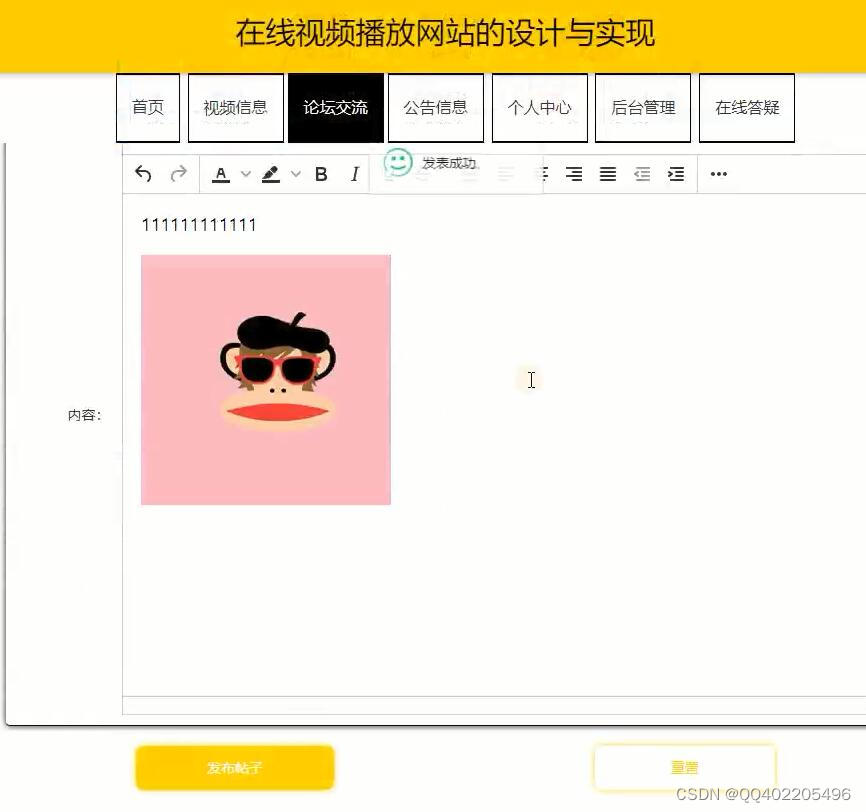This screenshot has width=866, height=812.
Task: Switch to the 首页 tab
Action: 147,107
